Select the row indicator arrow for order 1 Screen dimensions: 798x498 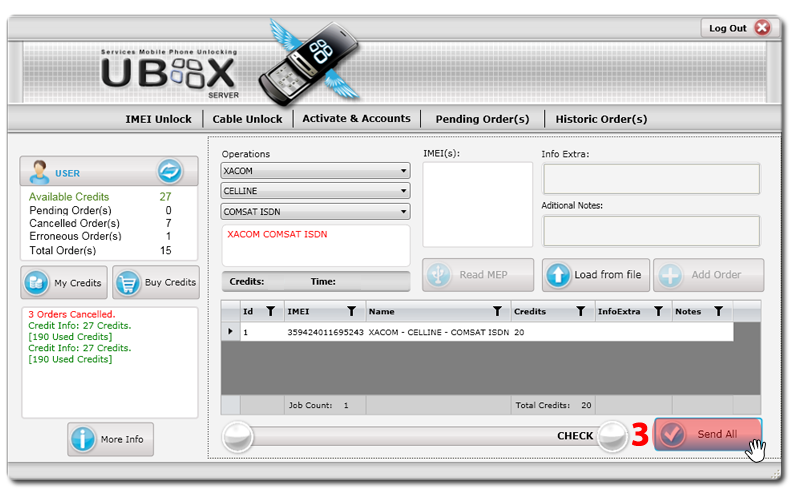pyautogui.click(x=230, y=332)
